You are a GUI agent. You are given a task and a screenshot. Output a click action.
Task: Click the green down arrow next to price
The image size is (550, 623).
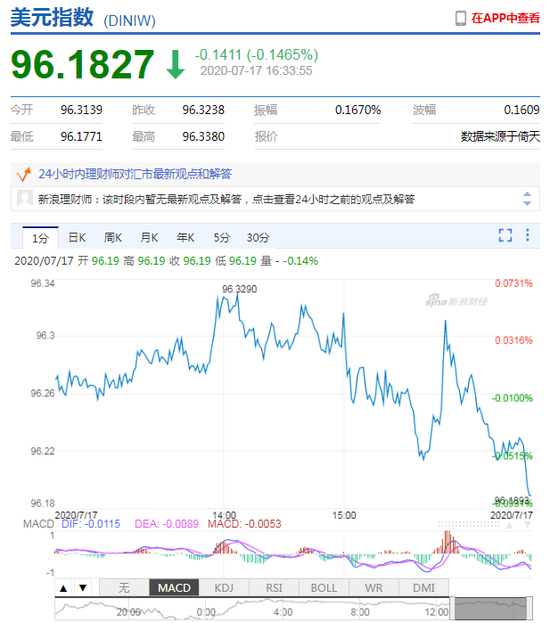[175, 64]
